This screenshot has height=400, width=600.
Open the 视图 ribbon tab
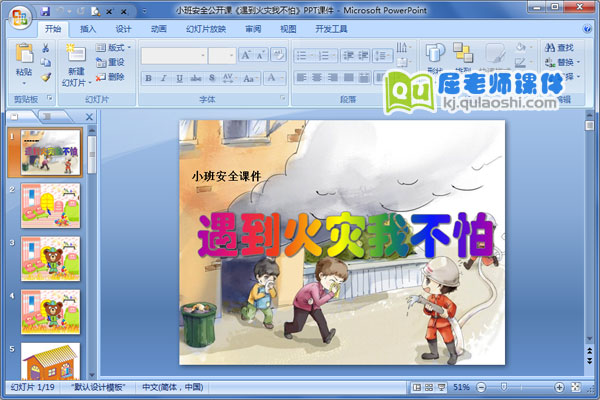pyautogui.click(x=288, y=29)
